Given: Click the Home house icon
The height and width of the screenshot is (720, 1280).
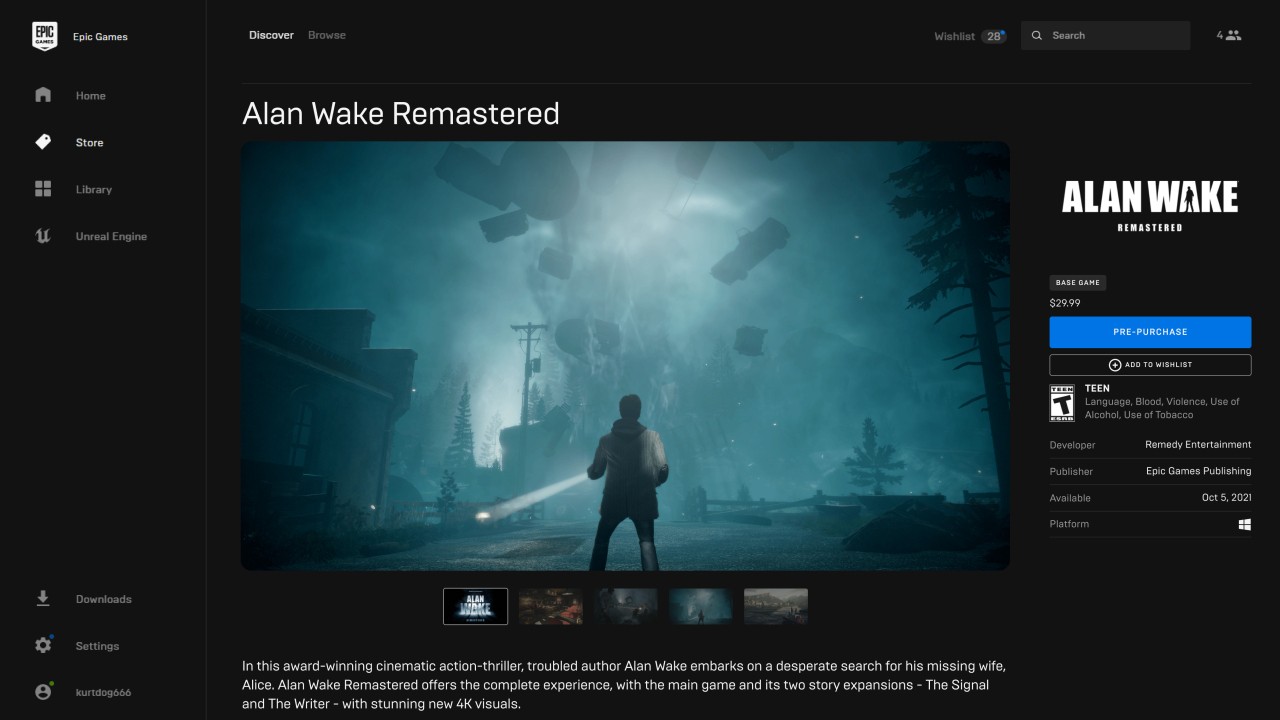Looking at the screenshot, I should point(43,95).
